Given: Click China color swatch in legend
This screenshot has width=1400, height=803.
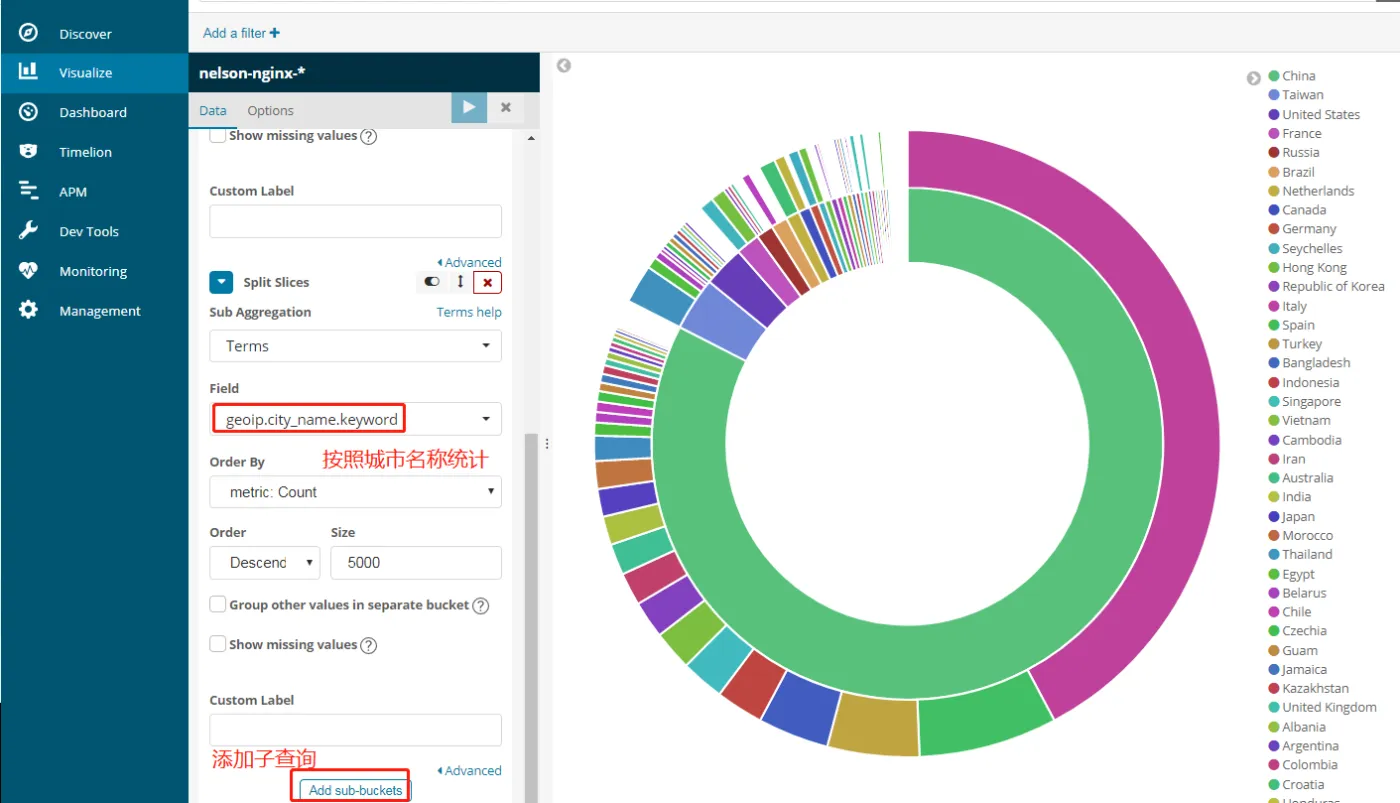Looking at the screenshot, I should [x=1274, y=76].
